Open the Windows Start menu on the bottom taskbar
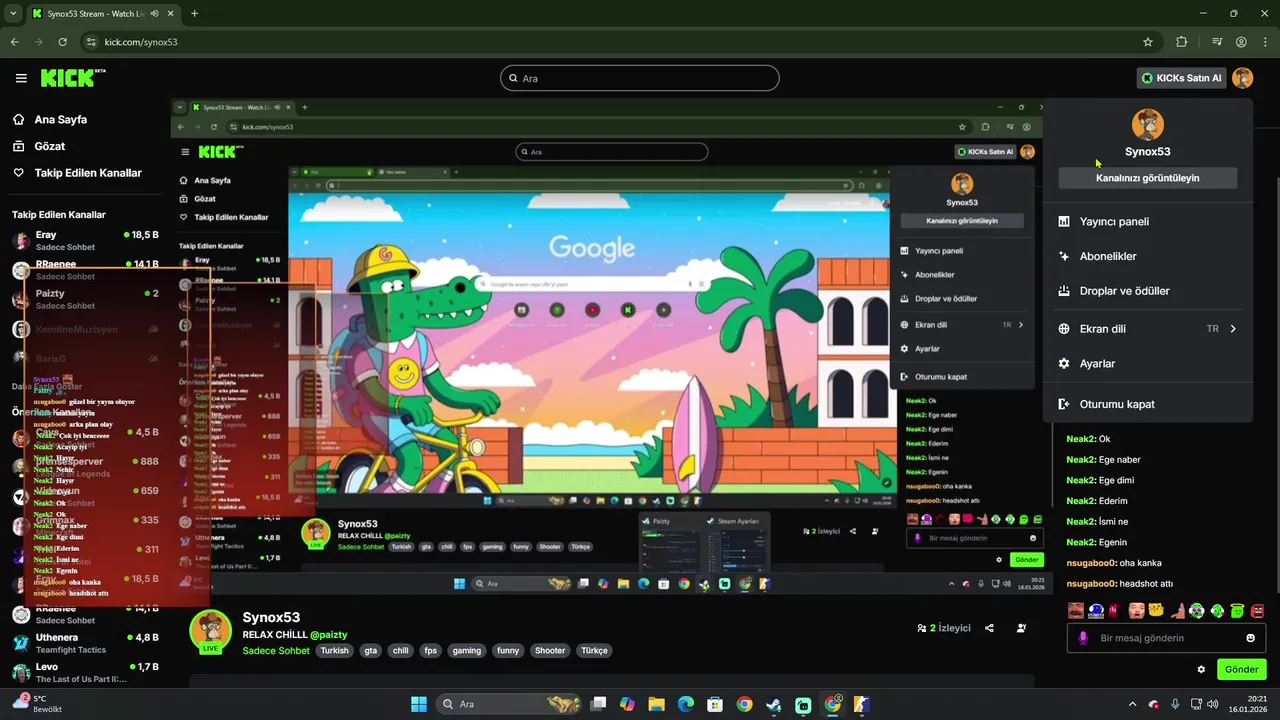The height and width of the screenshot is (720, 1280). coord(419,704)
